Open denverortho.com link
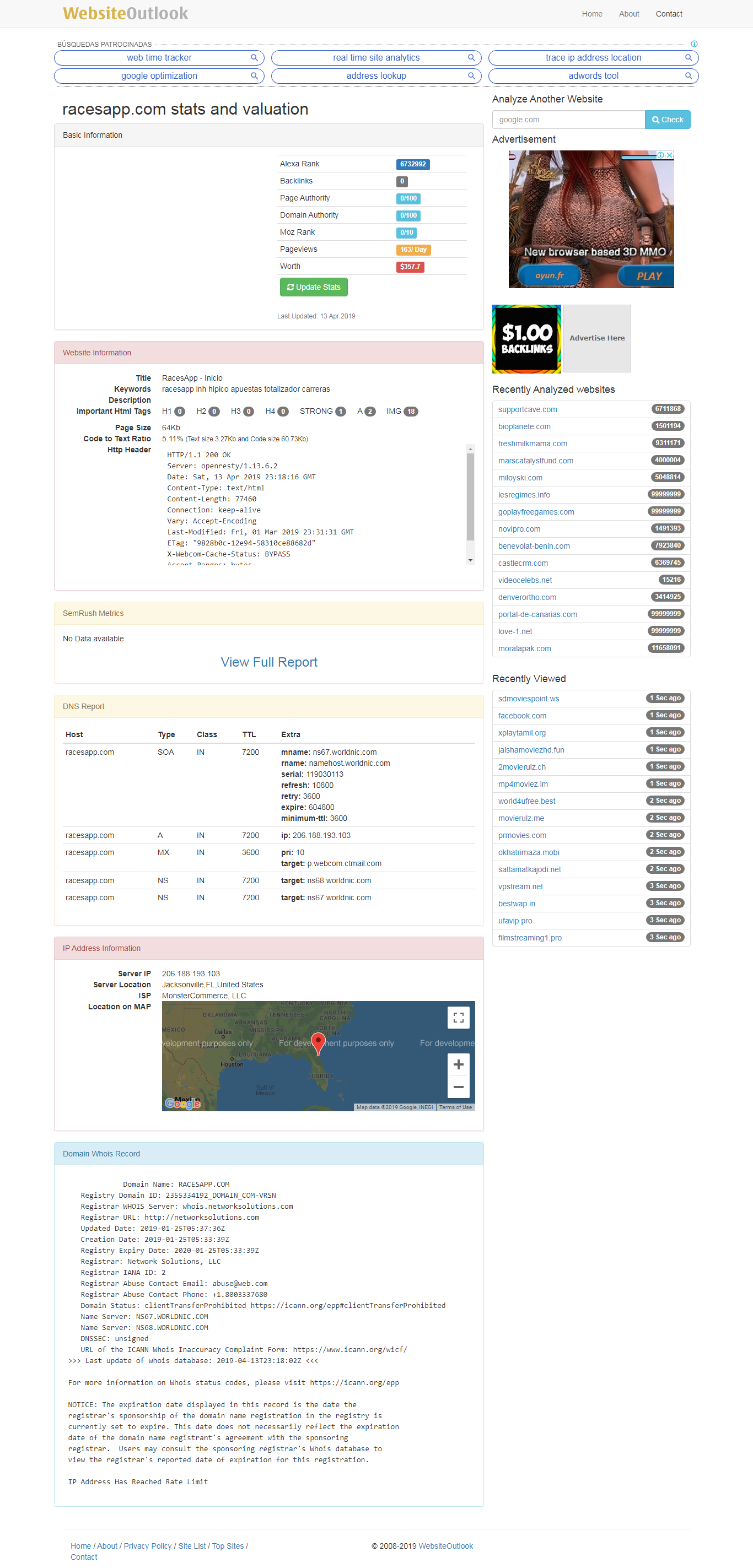Image resolution: width=753 pixels, height=1568 pixels. [527, 597]
